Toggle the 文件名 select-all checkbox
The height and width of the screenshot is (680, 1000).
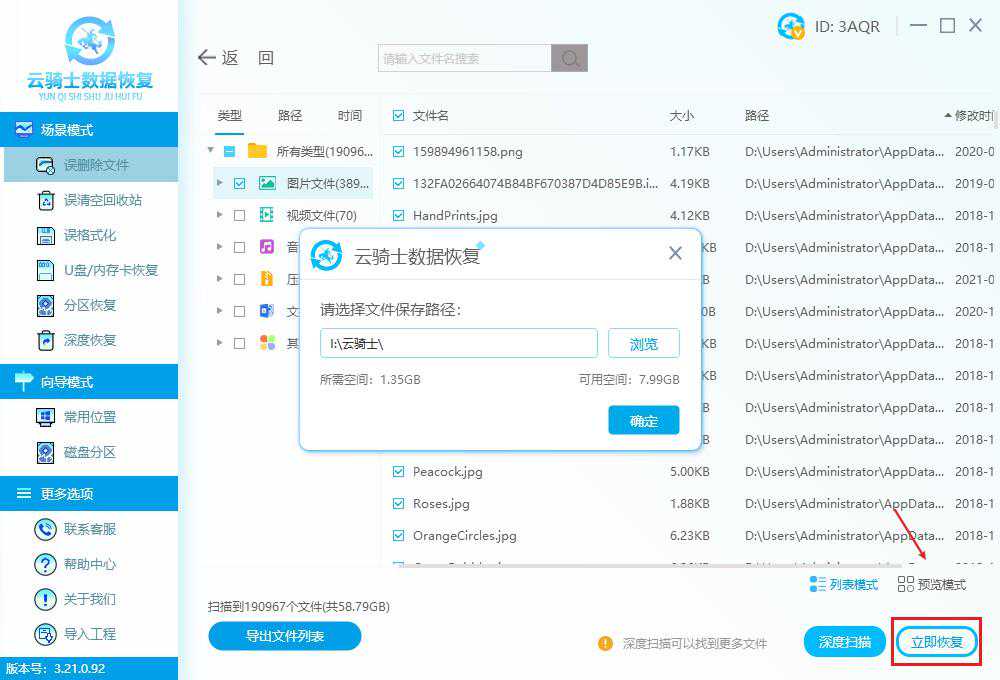pos(398,115)
